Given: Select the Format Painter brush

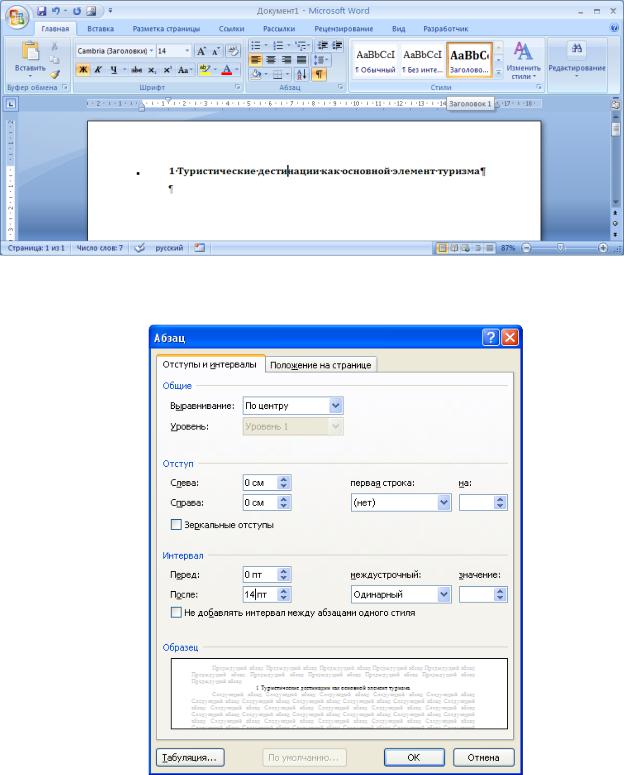Looking at the screenshot, I should click(x=54, y=74).
